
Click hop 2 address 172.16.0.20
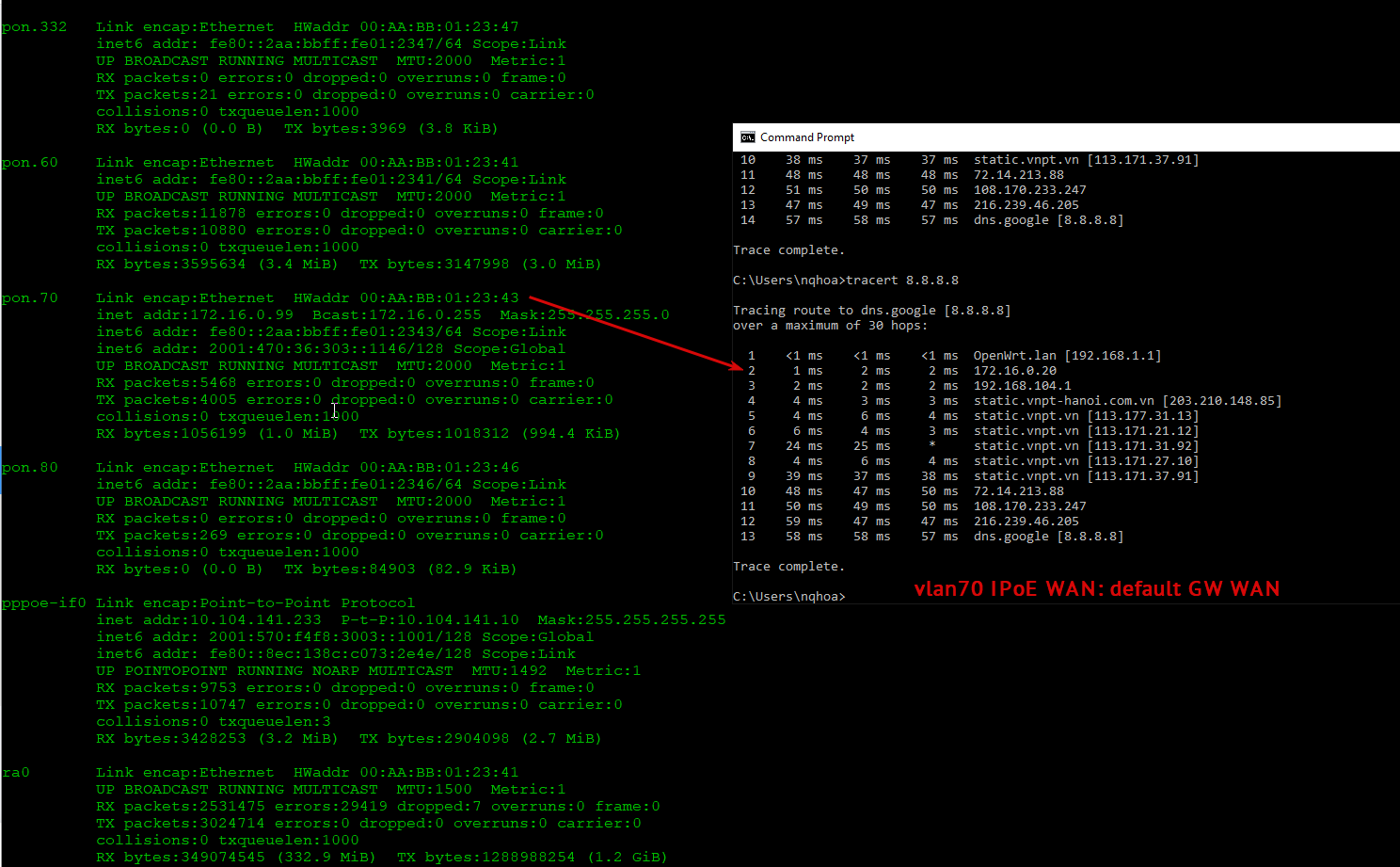pyautogui.click(x=1015, y=370)
